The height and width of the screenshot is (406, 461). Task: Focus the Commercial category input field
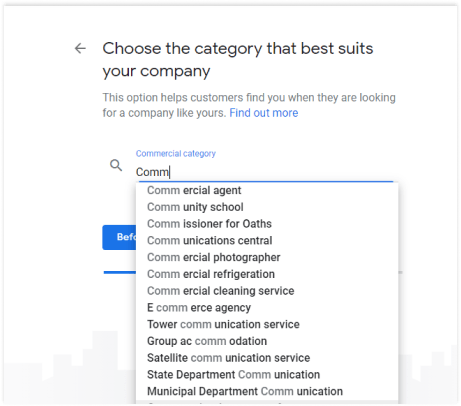pos(264,172)
